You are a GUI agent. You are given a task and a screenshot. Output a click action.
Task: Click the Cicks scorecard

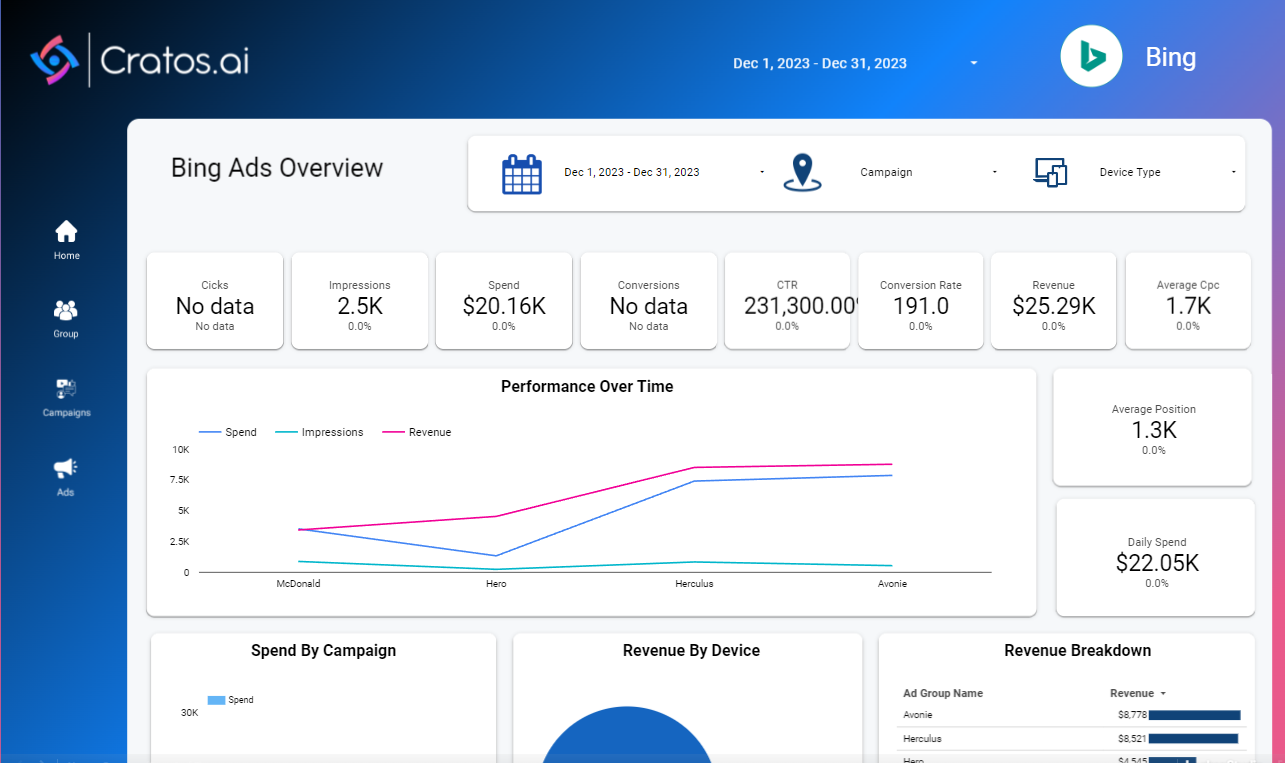215,301
